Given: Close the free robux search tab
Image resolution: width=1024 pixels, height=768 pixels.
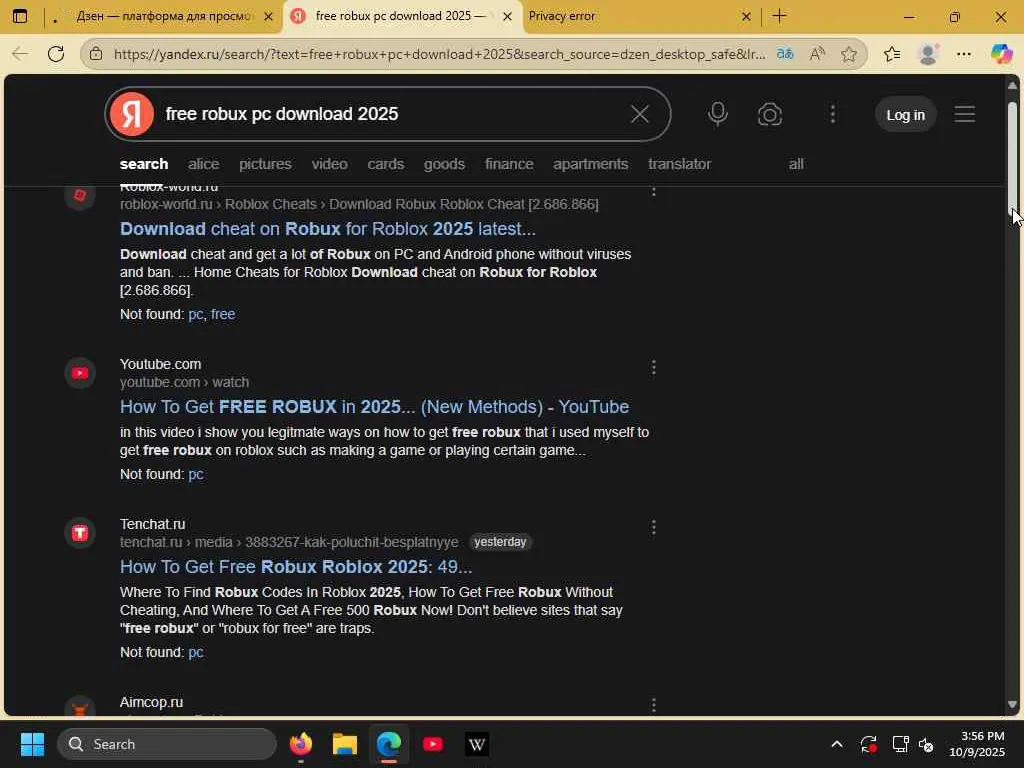Looking at the screenshot, I should (507, 16).
